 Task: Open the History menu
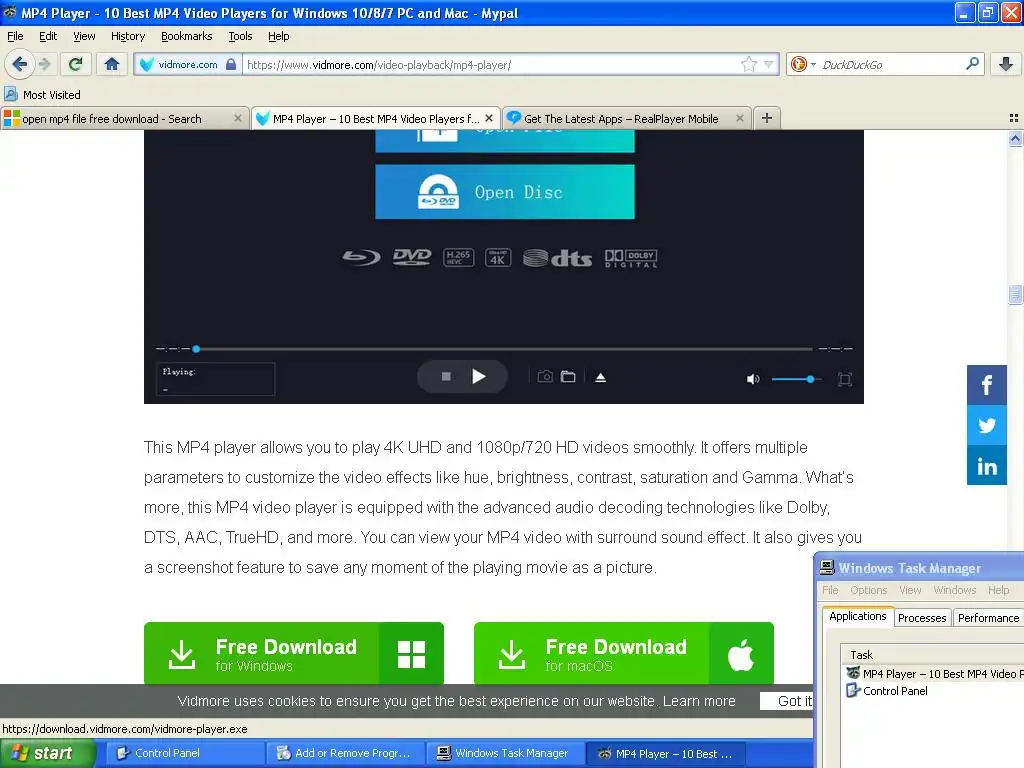coord(127,36)
